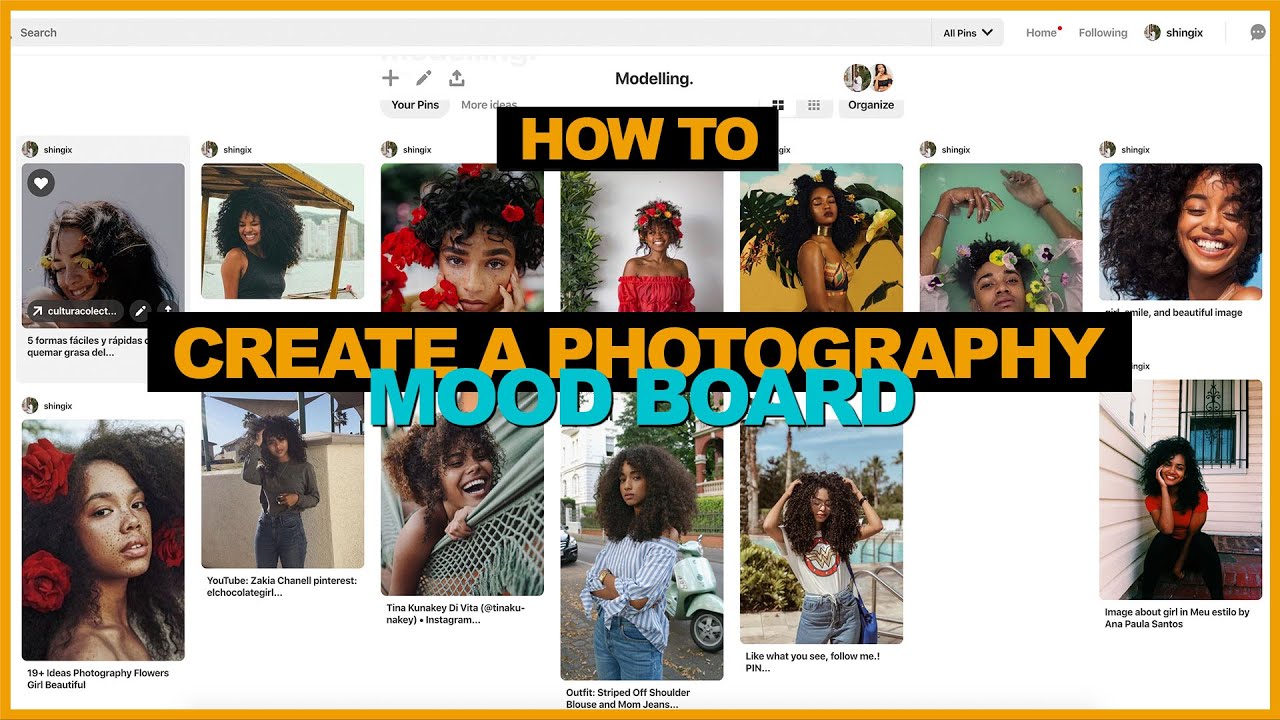Open the pin of woman under beach shelter

coord(282,231)
